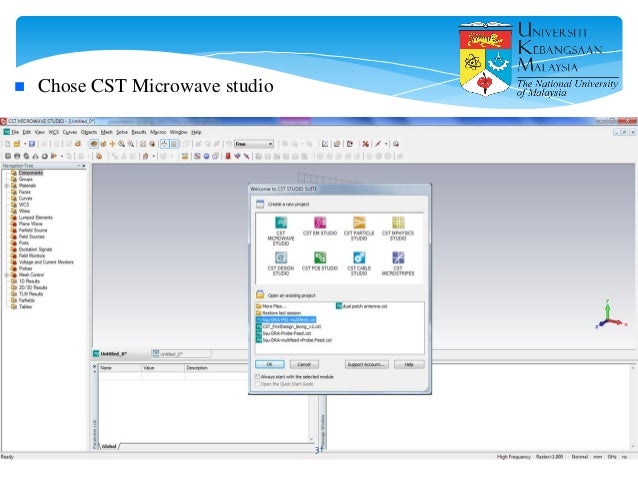Choose the CST EM Studio module icon
Image resolution: width=638 pixels, height=479 pixels.
pos(320,223)
